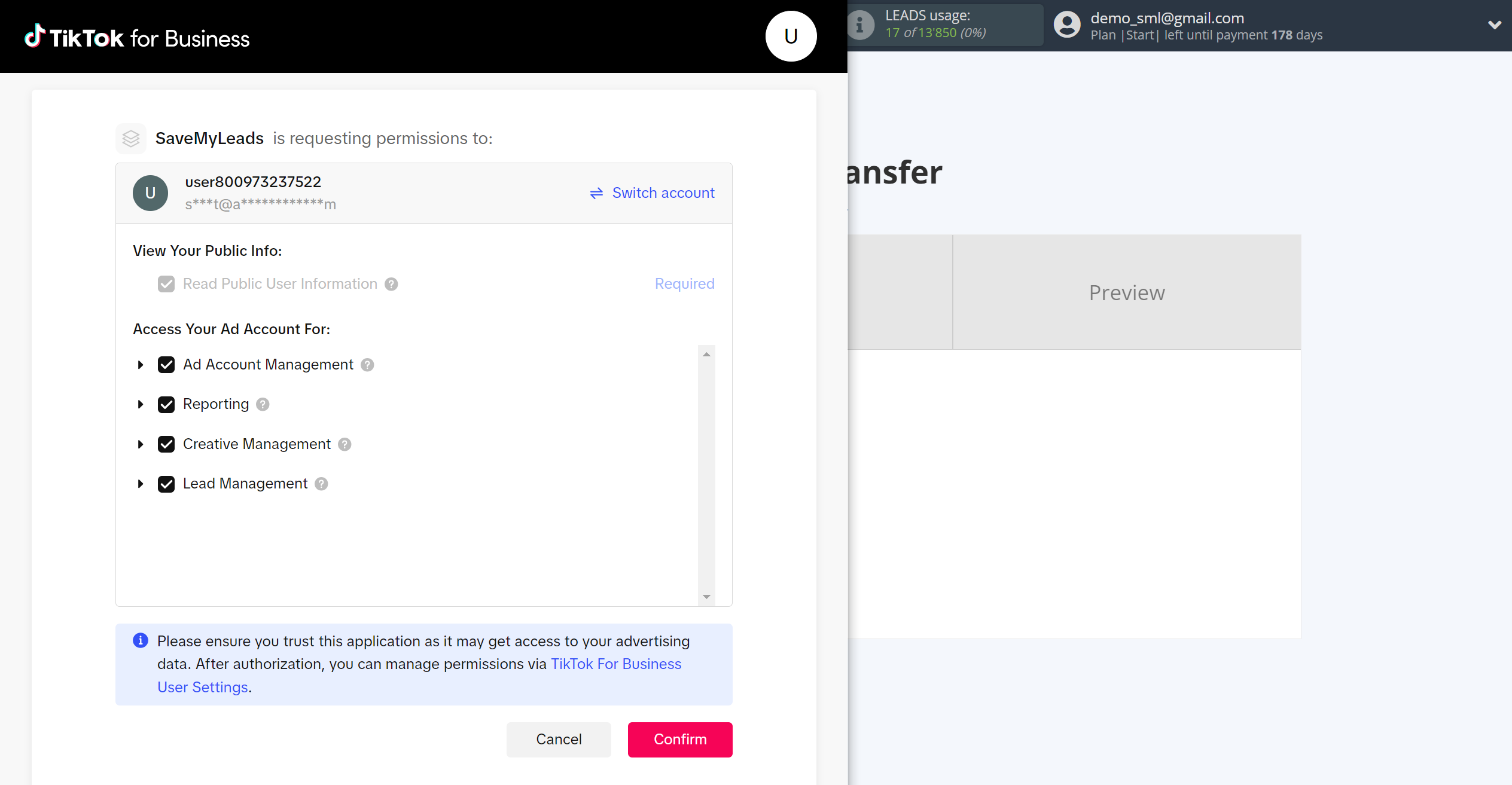
Task: Click the Lead Management help icon
Action: [x=321, y=484]
